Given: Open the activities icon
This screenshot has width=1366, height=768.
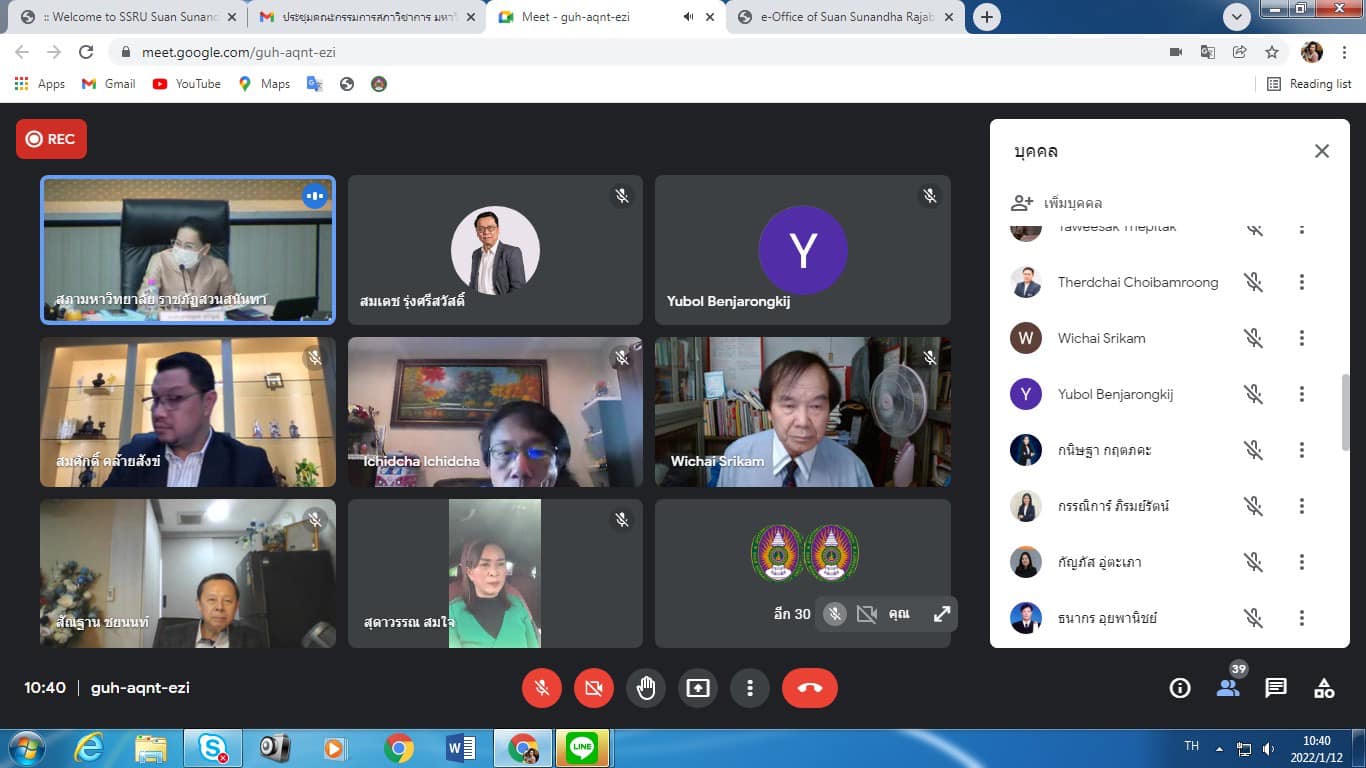Looking at the screenshot, I should tap(1324, 688).
